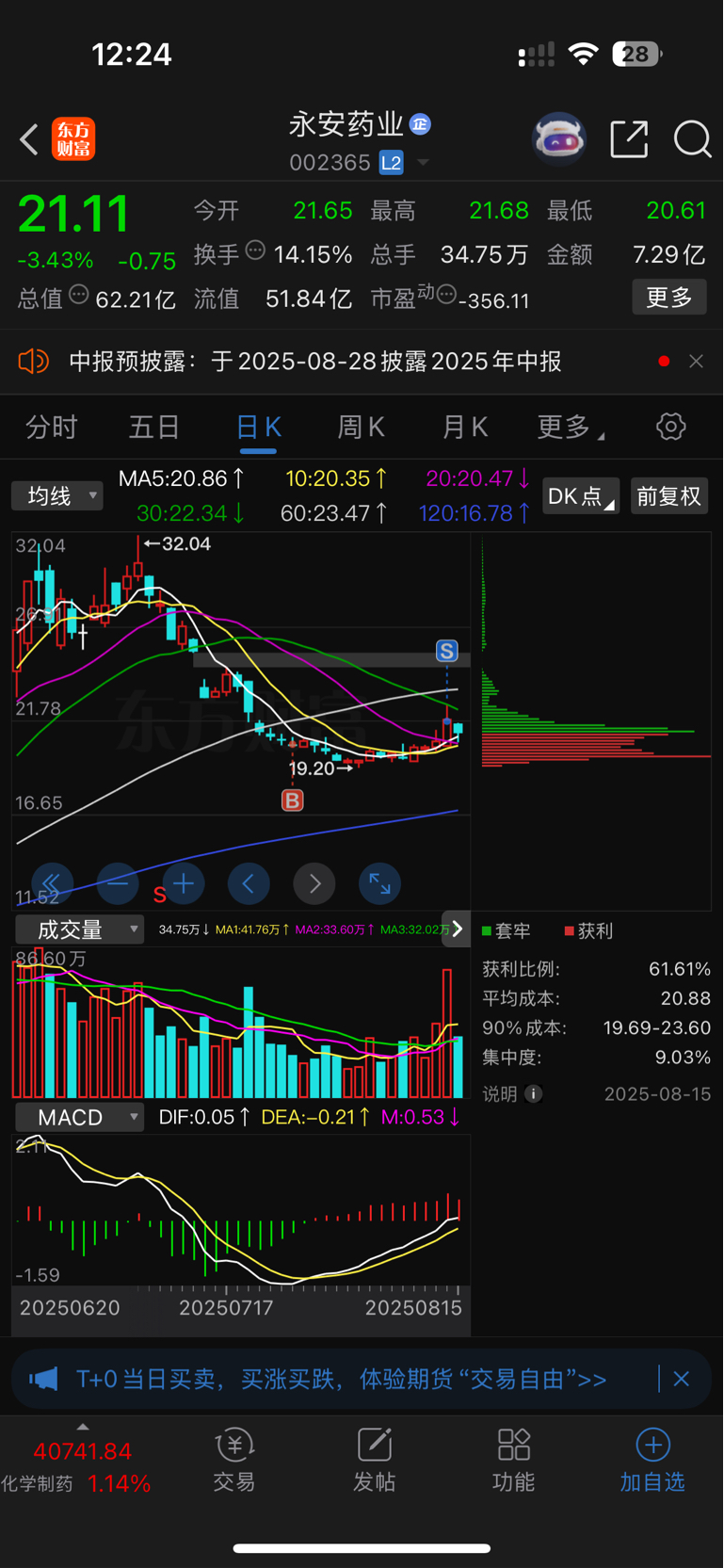Open the 交易 trade tab
This screenshot has width=724, height=1568.
click(234, 1461)
